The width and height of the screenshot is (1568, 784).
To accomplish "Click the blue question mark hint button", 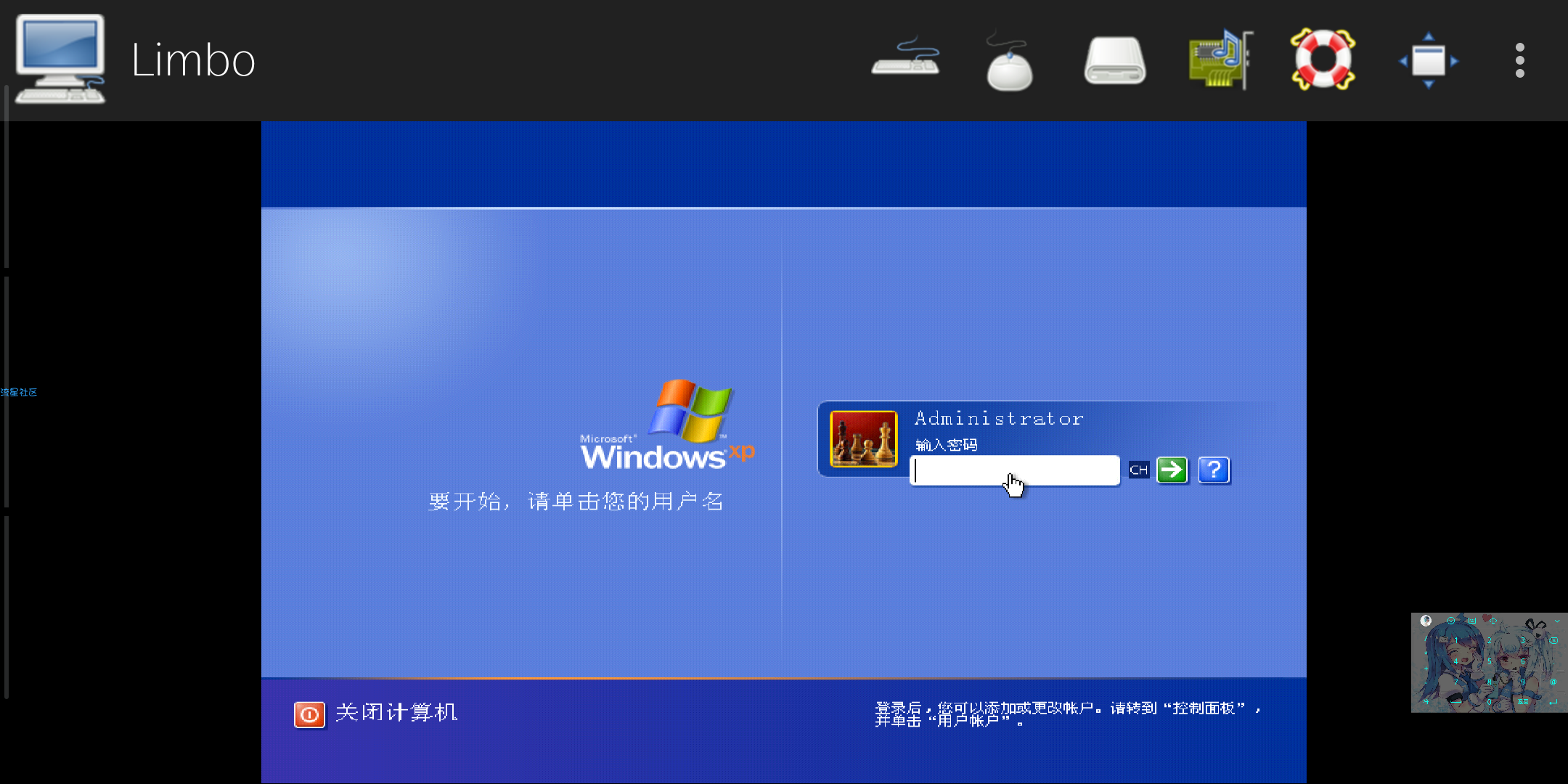I will pos(1214,470).
